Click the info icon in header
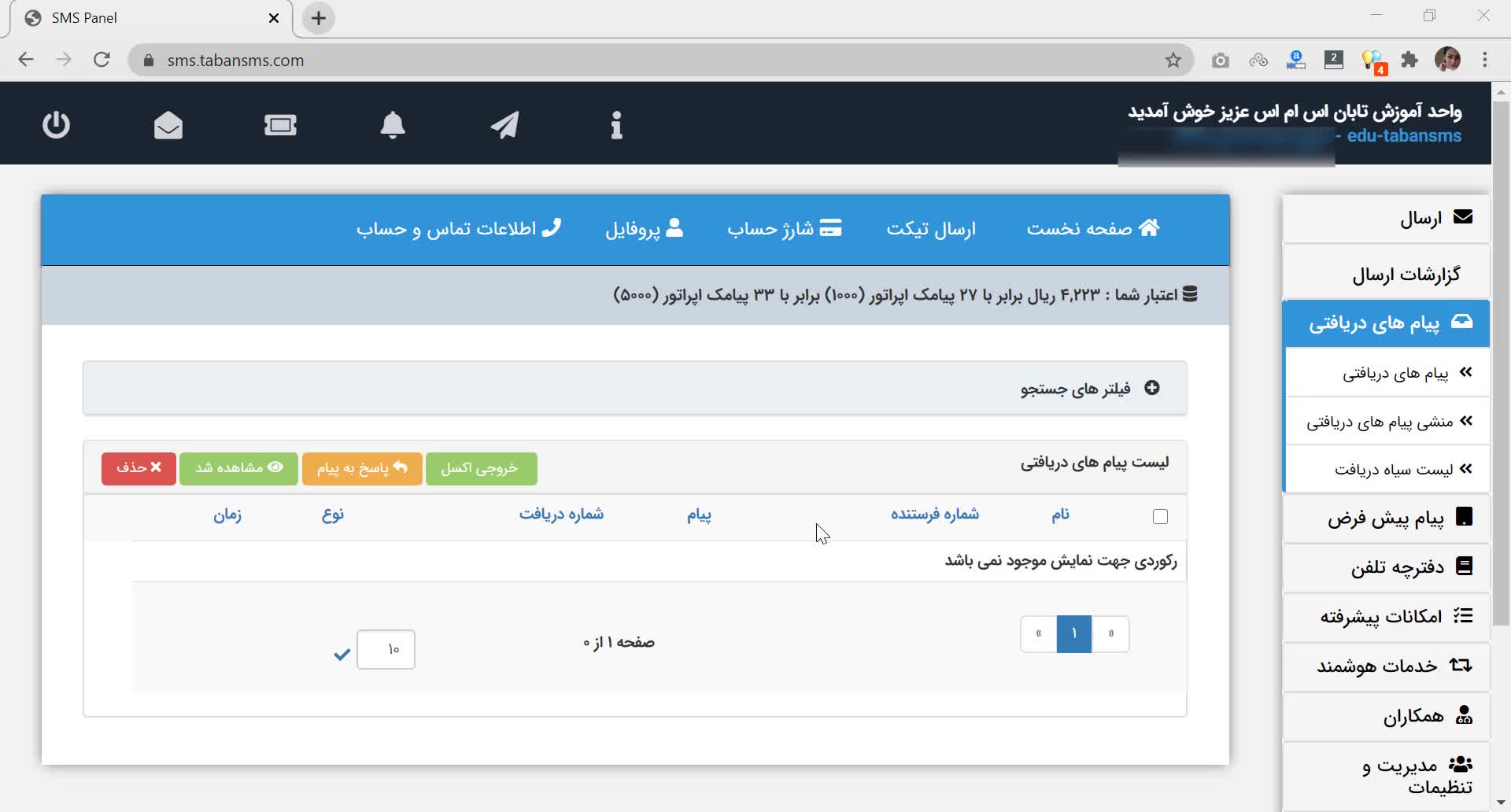 [616, 125]
